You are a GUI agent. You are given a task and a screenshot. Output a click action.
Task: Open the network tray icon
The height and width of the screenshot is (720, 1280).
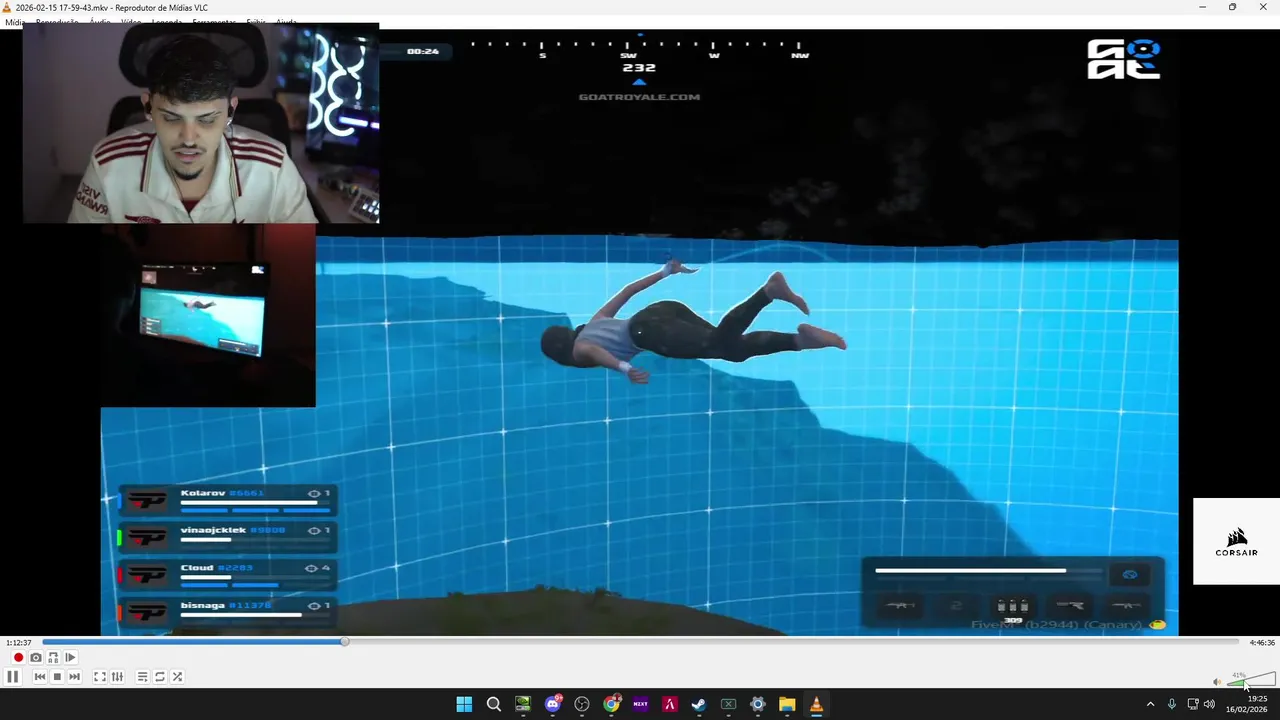[x=1193, y=704]
